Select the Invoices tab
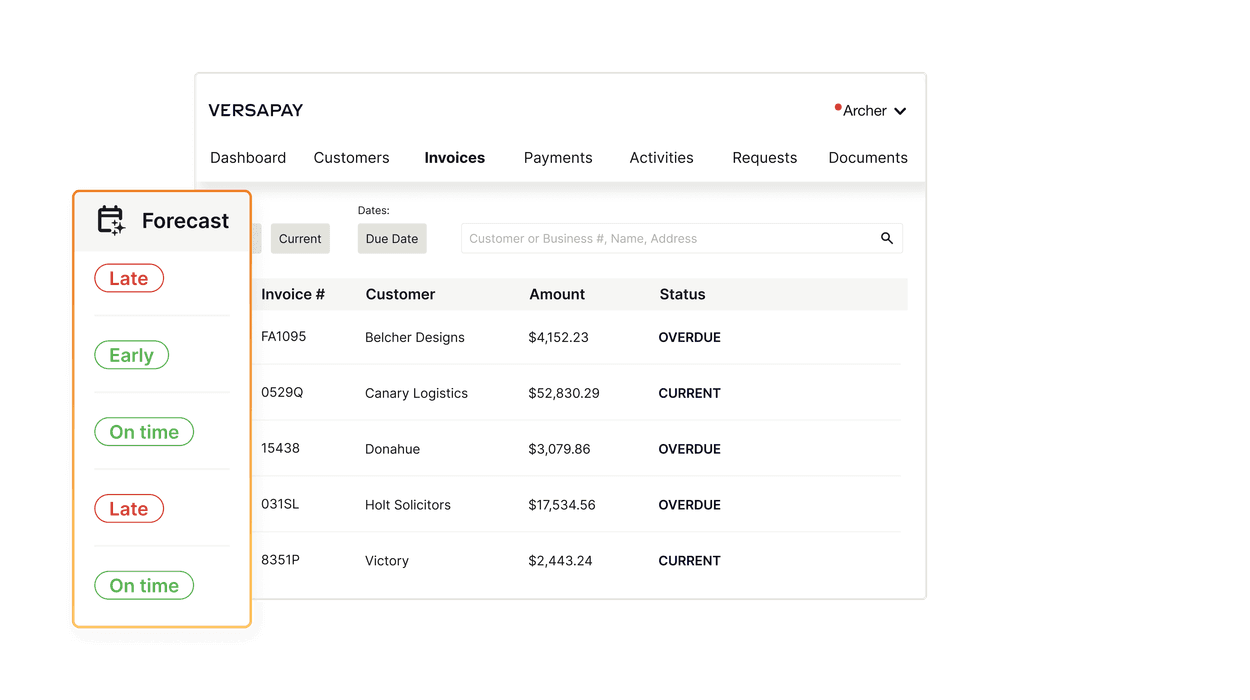 [x=454, y=158]
